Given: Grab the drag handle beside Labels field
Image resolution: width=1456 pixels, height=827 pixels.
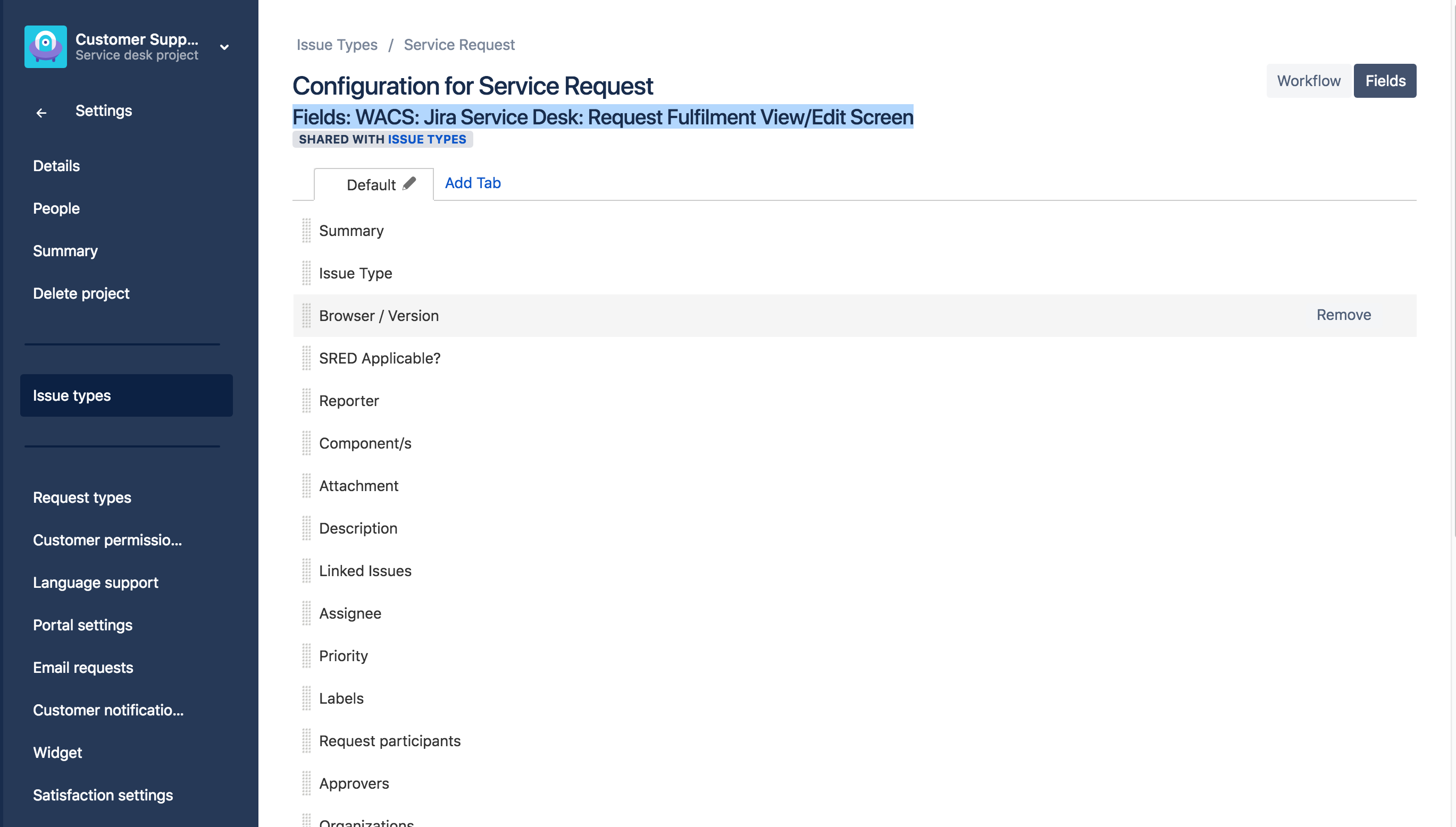Looking at the screenshot, I should [306, 698].
